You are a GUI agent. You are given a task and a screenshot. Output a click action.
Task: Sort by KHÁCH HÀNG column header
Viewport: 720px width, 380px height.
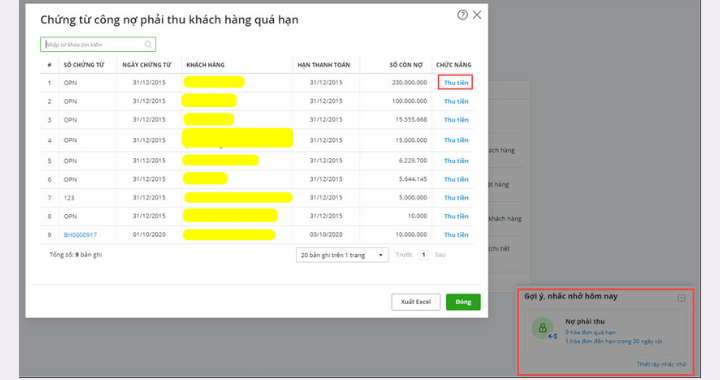click(205, 65)
